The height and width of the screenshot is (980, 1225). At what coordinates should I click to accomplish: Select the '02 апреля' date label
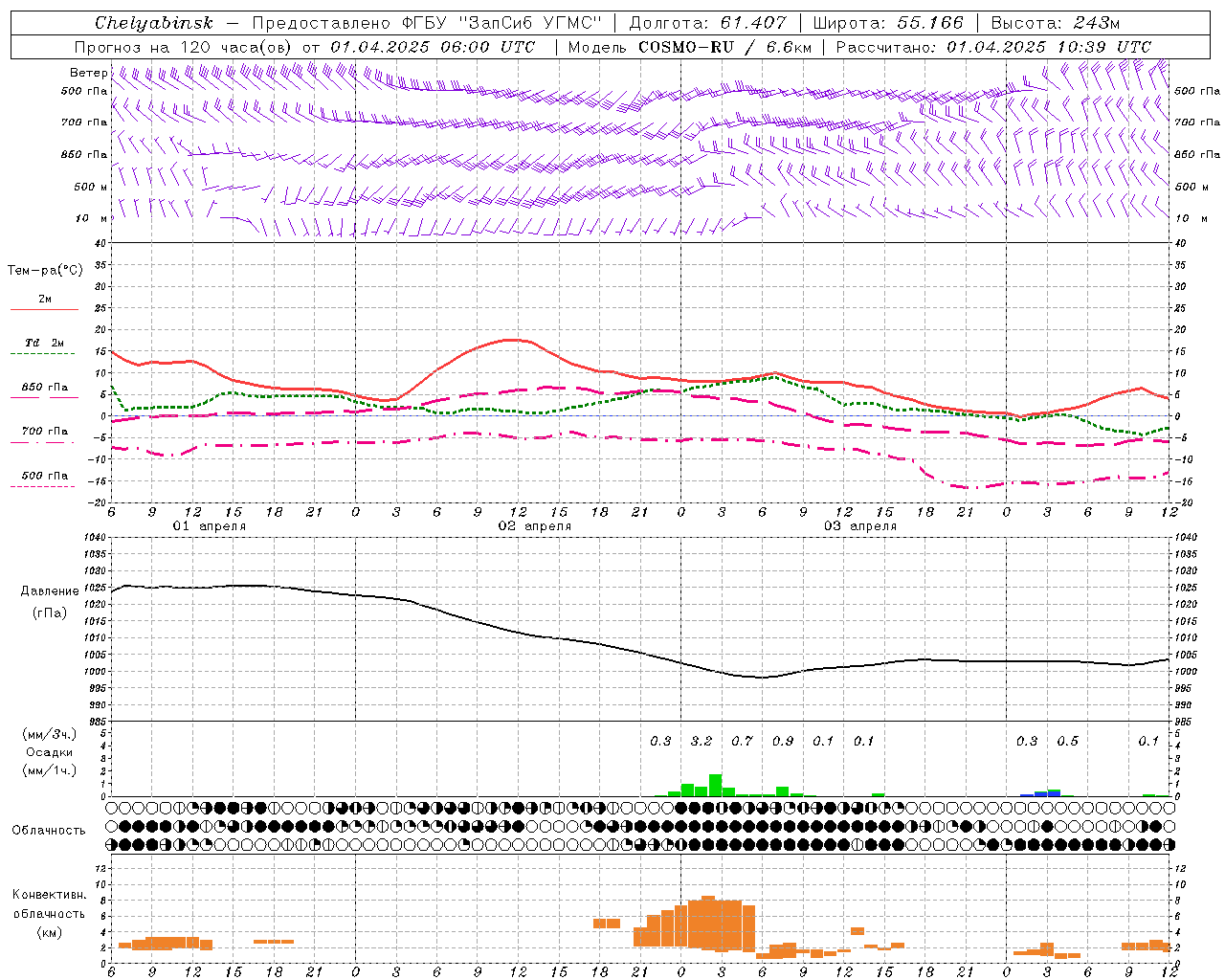pyautogui.click(x=535, y=526)
